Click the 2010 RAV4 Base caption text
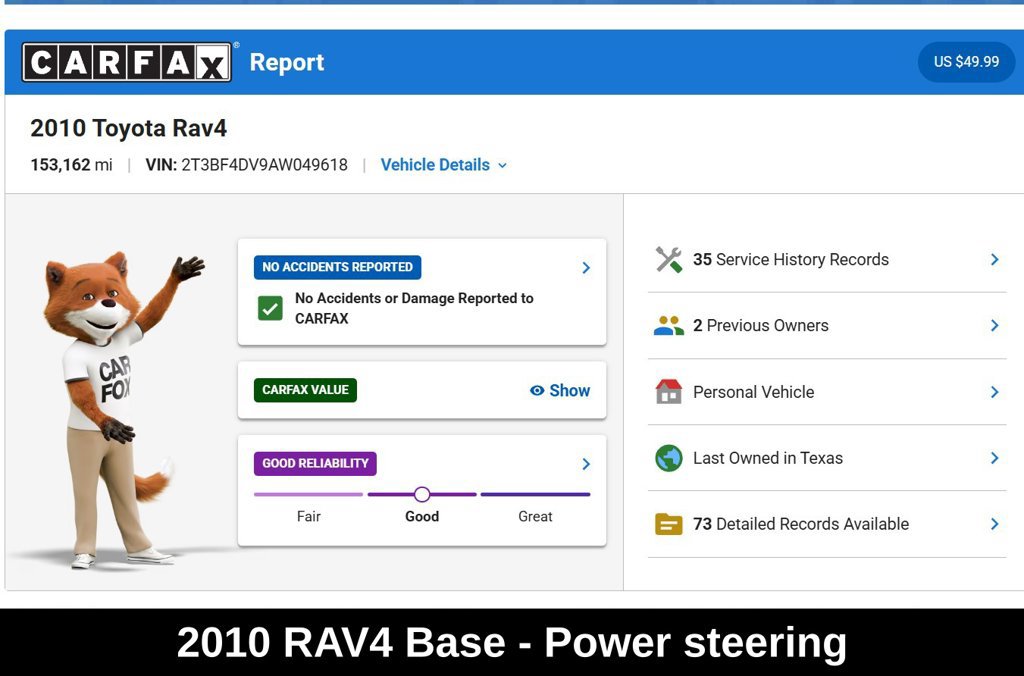1024x676 pixels. tap(512, 642)
